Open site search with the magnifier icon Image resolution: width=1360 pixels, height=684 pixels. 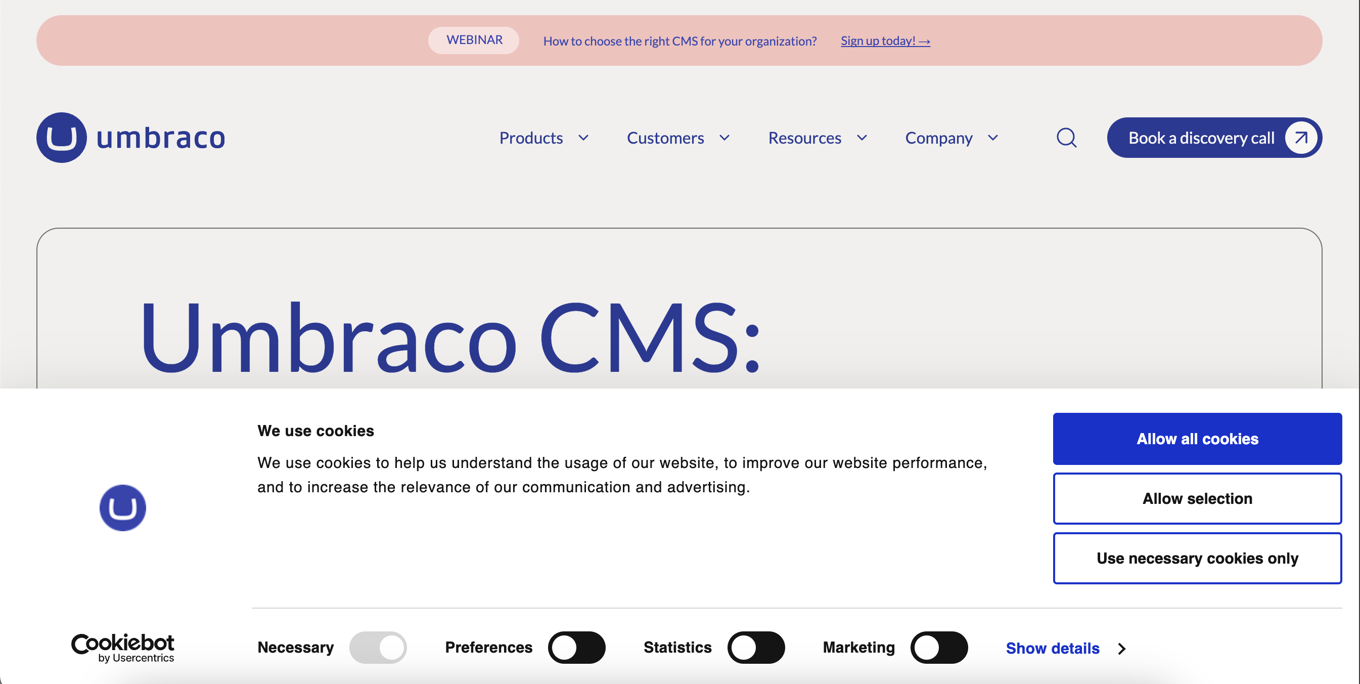click(1067, 138)
